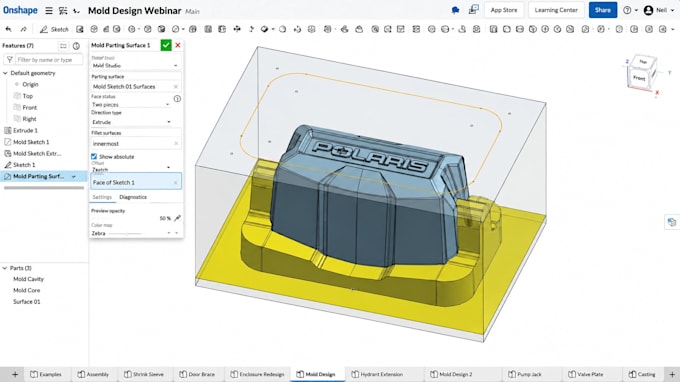Switch to the Enclosure Redesign tab

click(x=258, y=374)
